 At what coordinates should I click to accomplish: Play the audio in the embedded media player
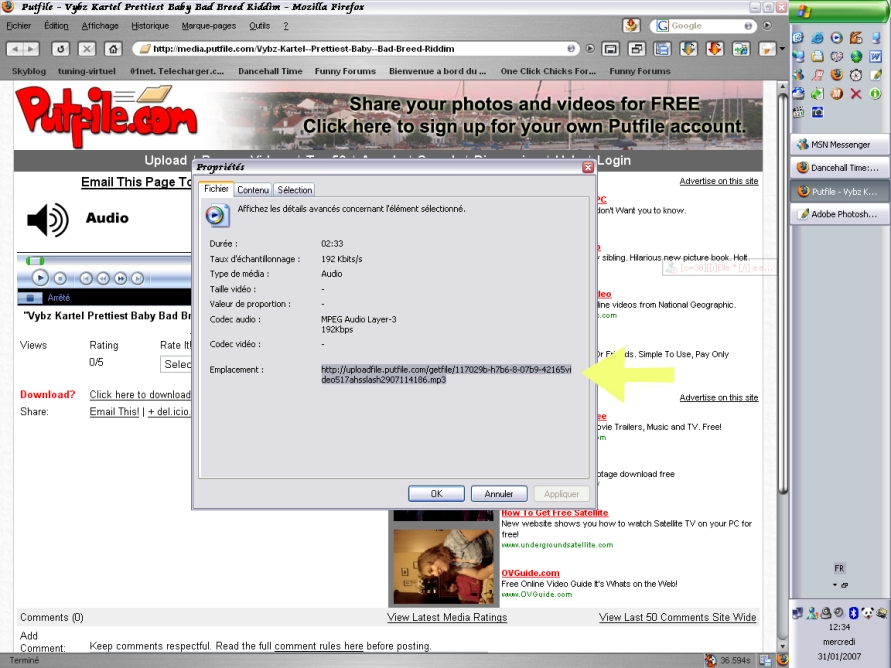coord(39,278)
